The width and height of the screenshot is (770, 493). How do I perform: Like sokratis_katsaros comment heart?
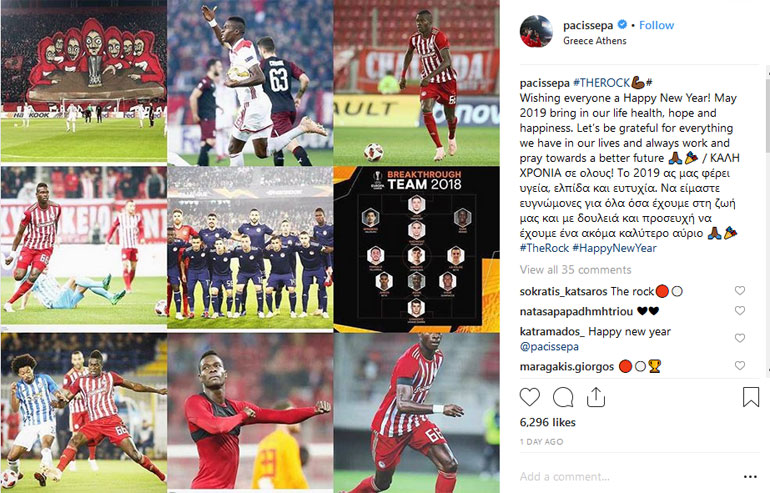(740, 291)
